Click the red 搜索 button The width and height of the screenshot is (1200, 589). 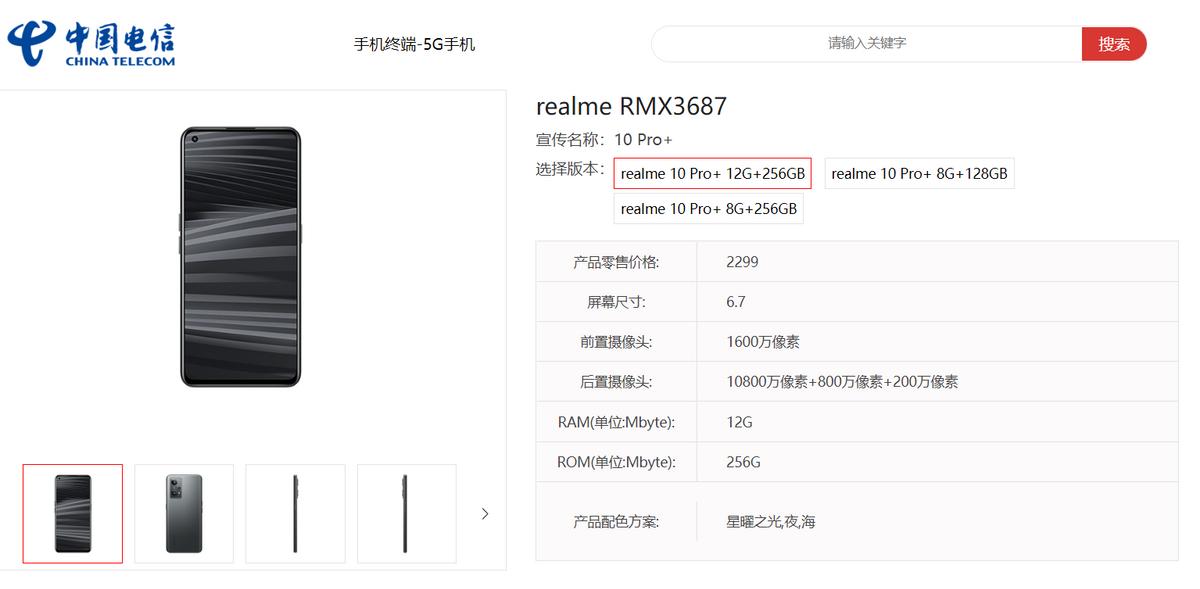[1114, 43]
